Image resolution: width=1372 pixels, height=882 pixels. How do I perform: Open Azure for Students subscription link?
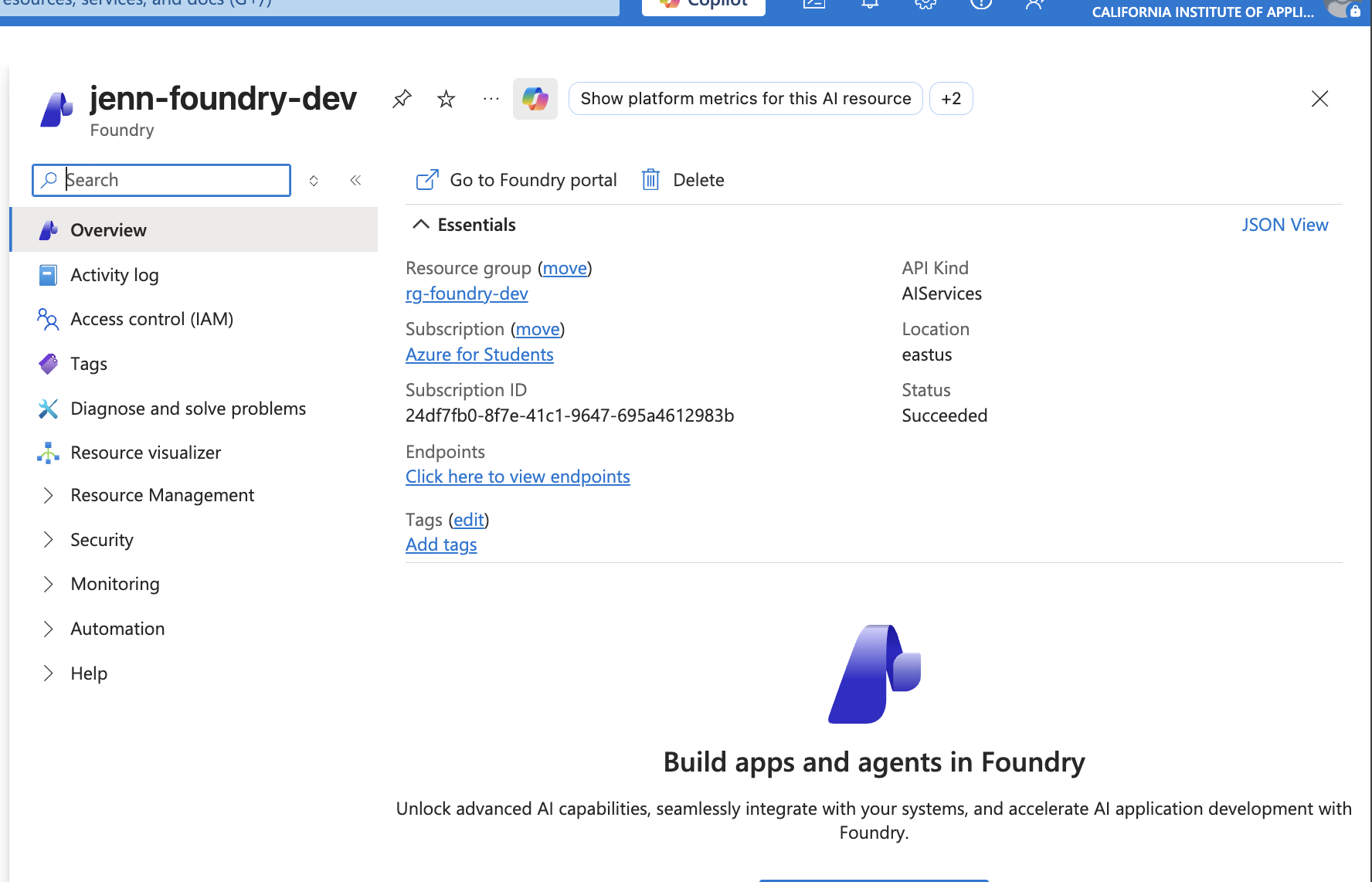tap(480, 354)
